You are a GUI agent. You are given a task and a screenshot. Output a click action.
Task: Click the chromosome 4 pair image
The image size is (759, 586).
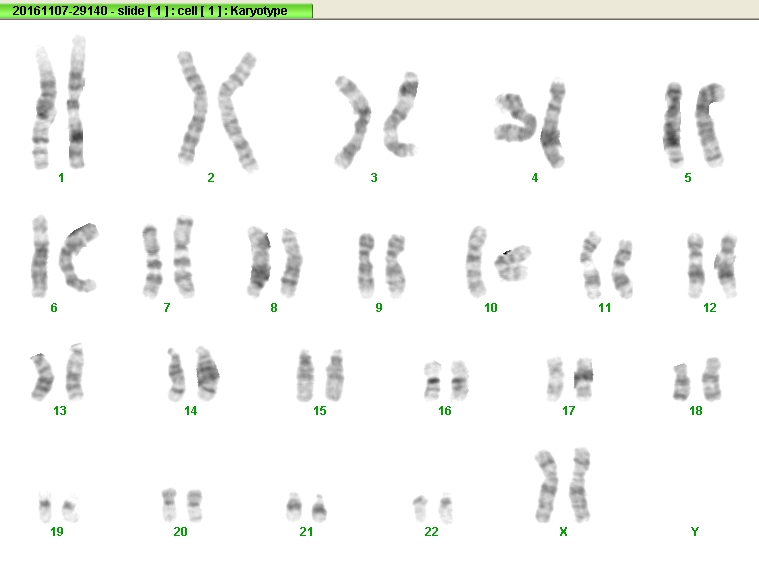click(x=530, y=123)
